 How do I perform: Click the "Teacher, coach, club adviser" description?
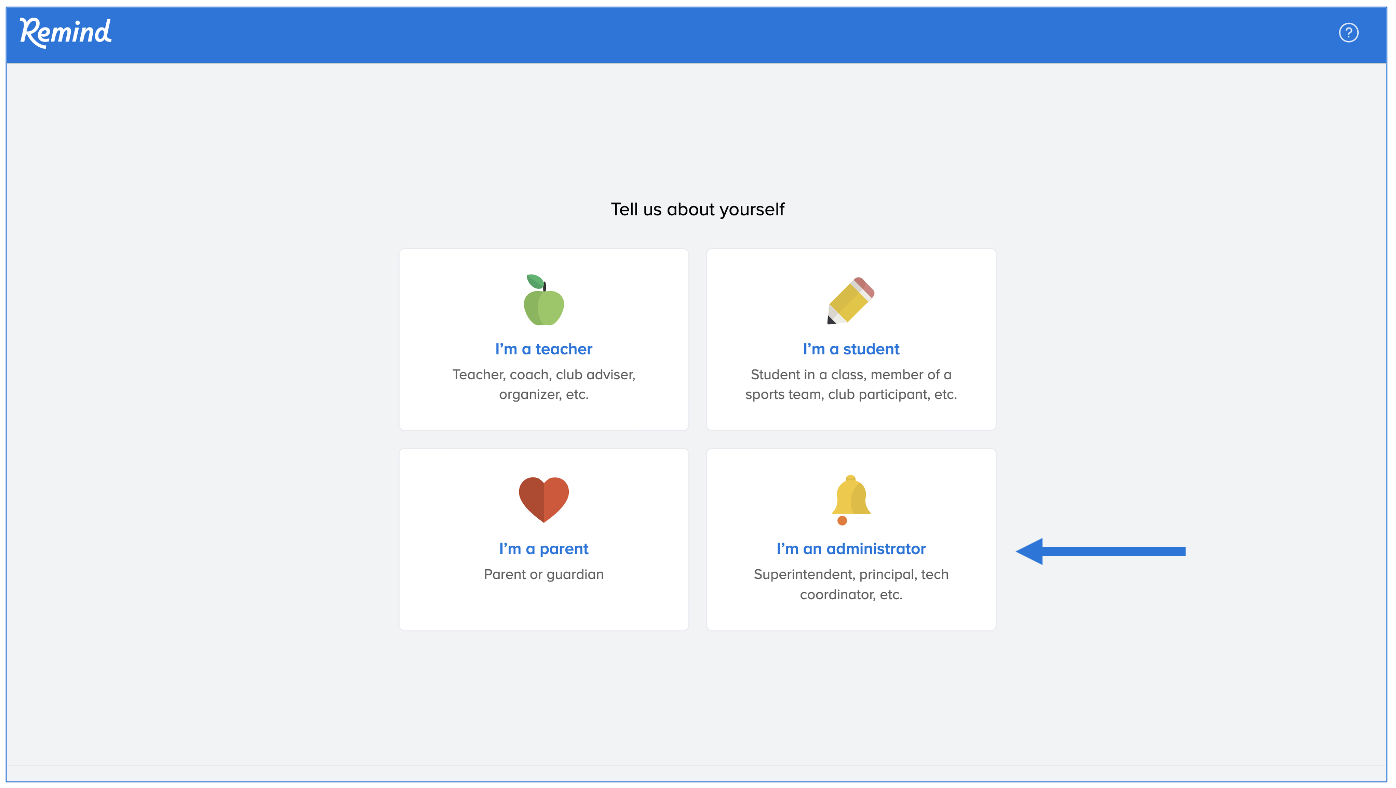(544, 375)
